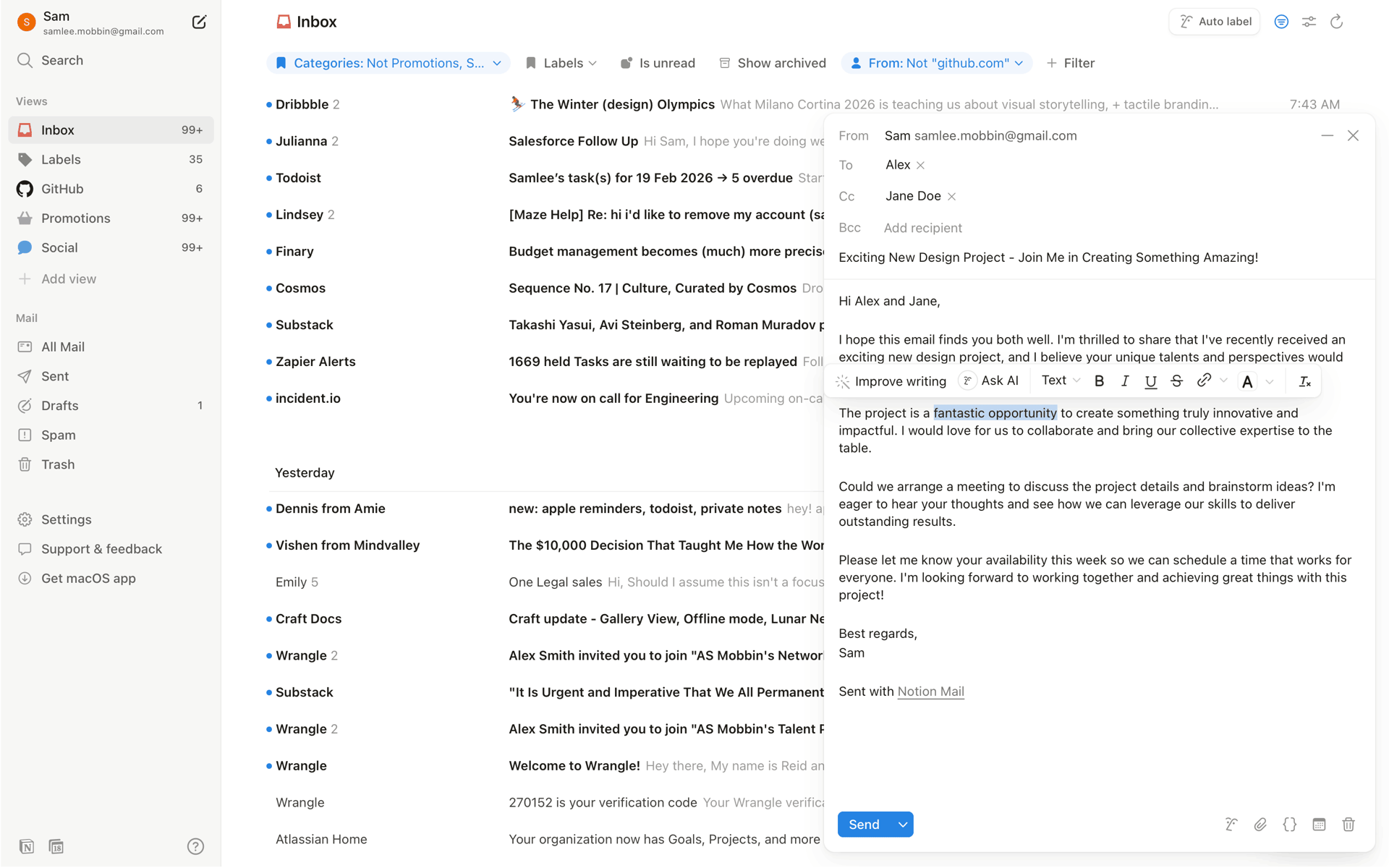This screenshot has height=868, width=1389.
Task: Open Settings from the sidebar
Action: click(x=111, y=519)
